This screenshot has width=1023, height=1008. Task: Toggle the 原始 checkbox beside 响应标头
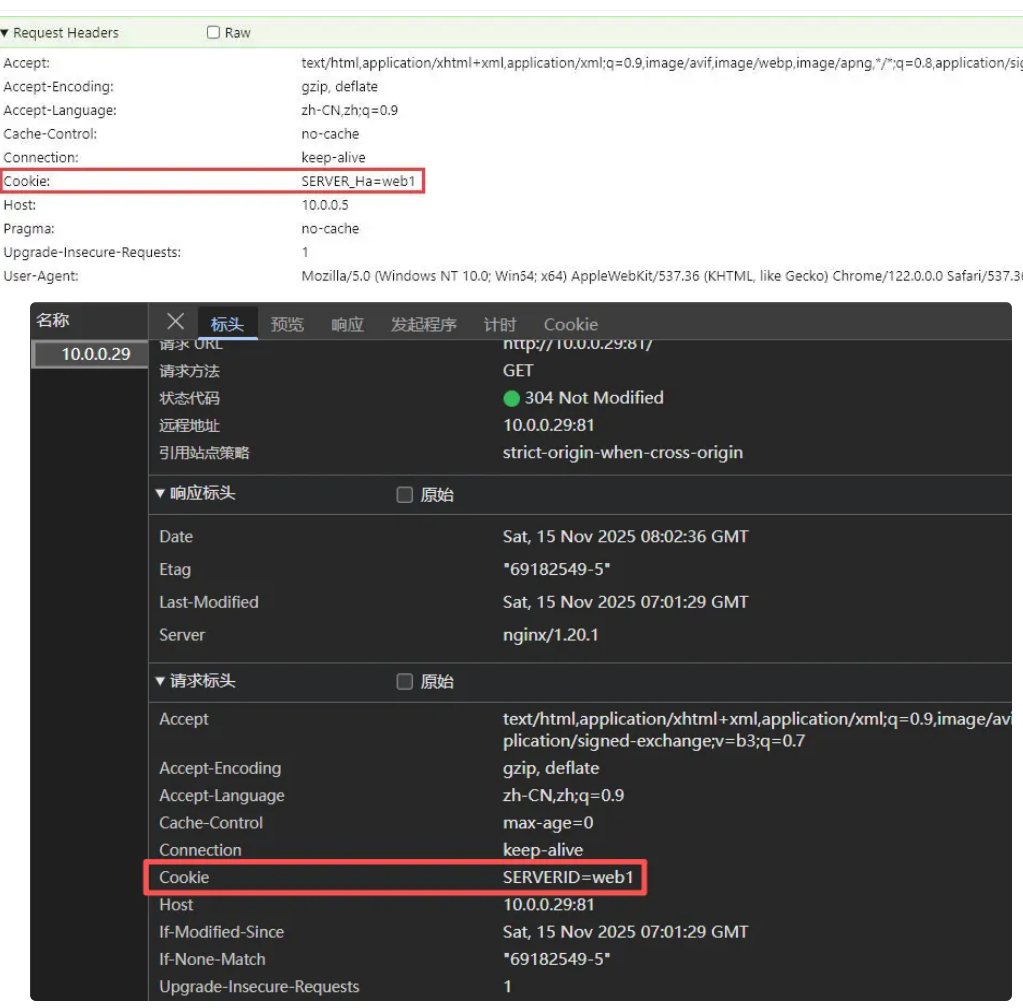(405, 494)
